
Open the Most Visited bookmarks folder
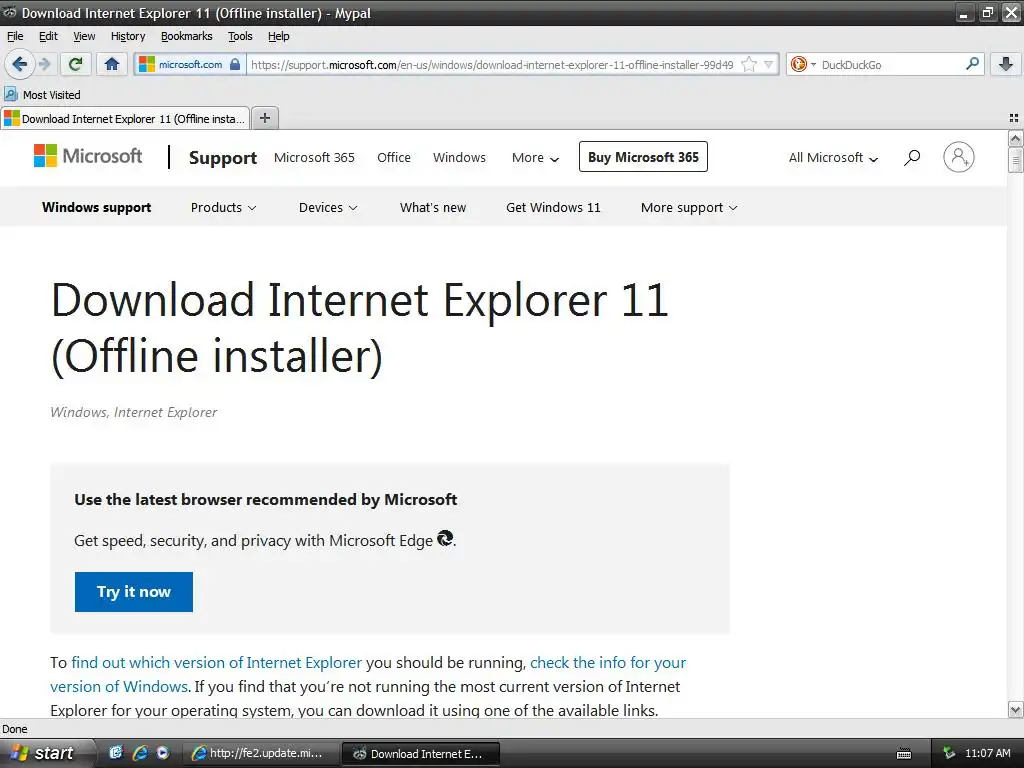43,95
